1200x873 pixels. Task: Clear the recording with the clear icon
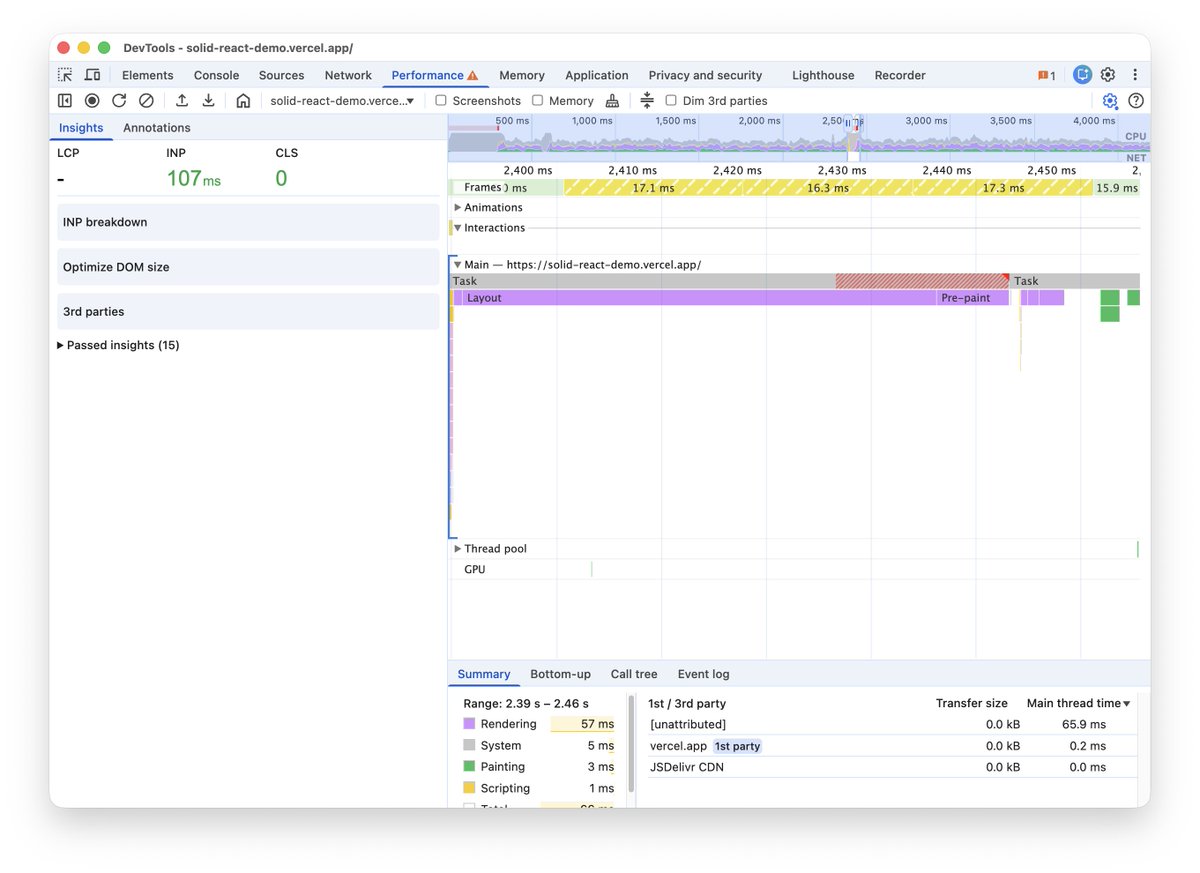pyautogui.click(x=146, y=101)
